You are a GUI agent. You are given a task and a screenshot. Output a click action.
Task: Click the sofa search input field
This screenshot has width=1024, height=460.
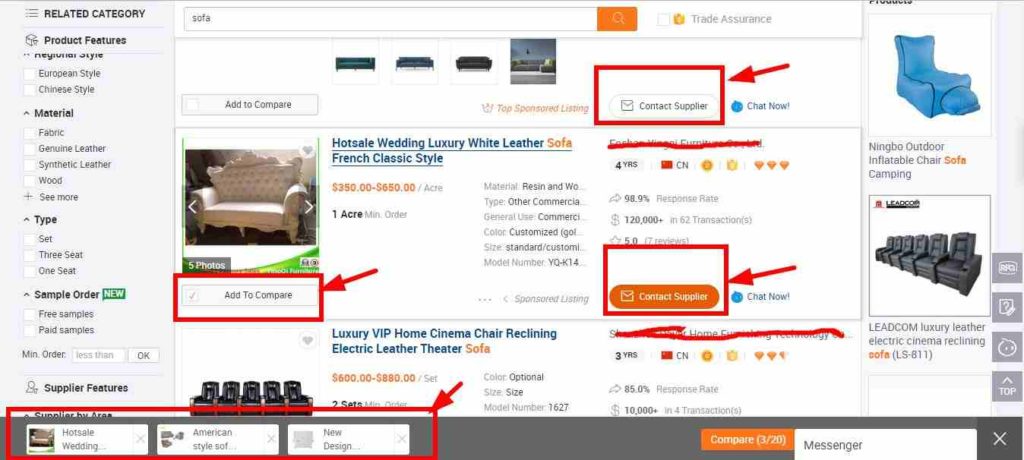[391, 18]
